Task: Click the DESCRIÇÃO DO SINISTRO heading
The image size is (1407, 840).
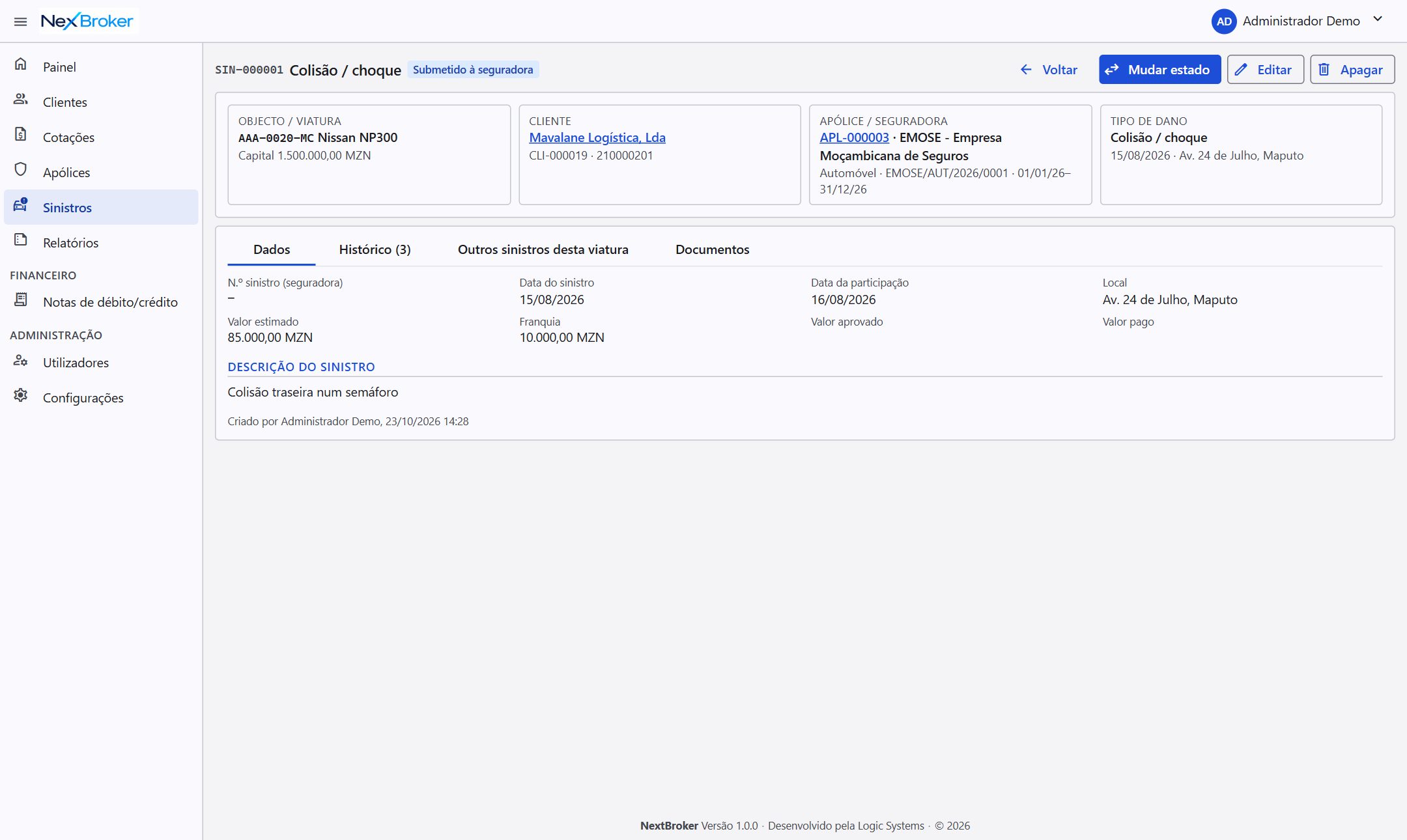Action: [301, 367]
